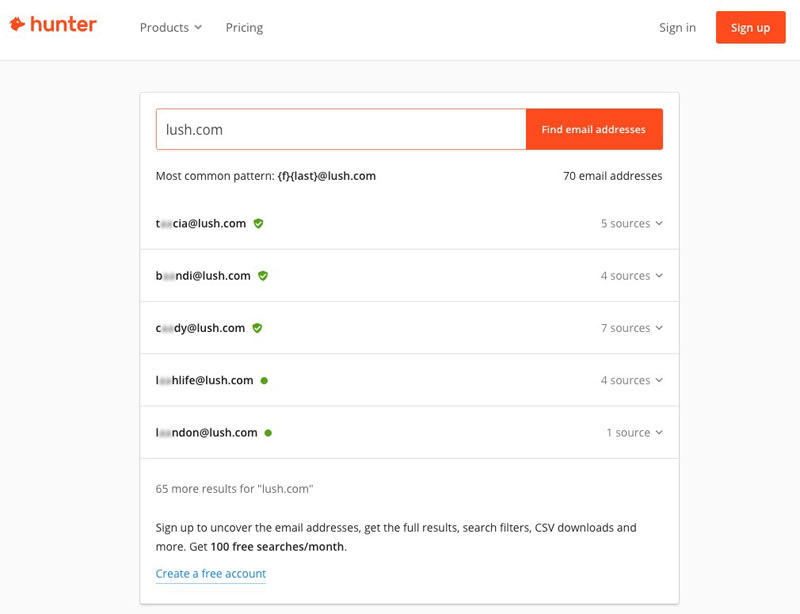Click Find email addresses button

(594, 129)
